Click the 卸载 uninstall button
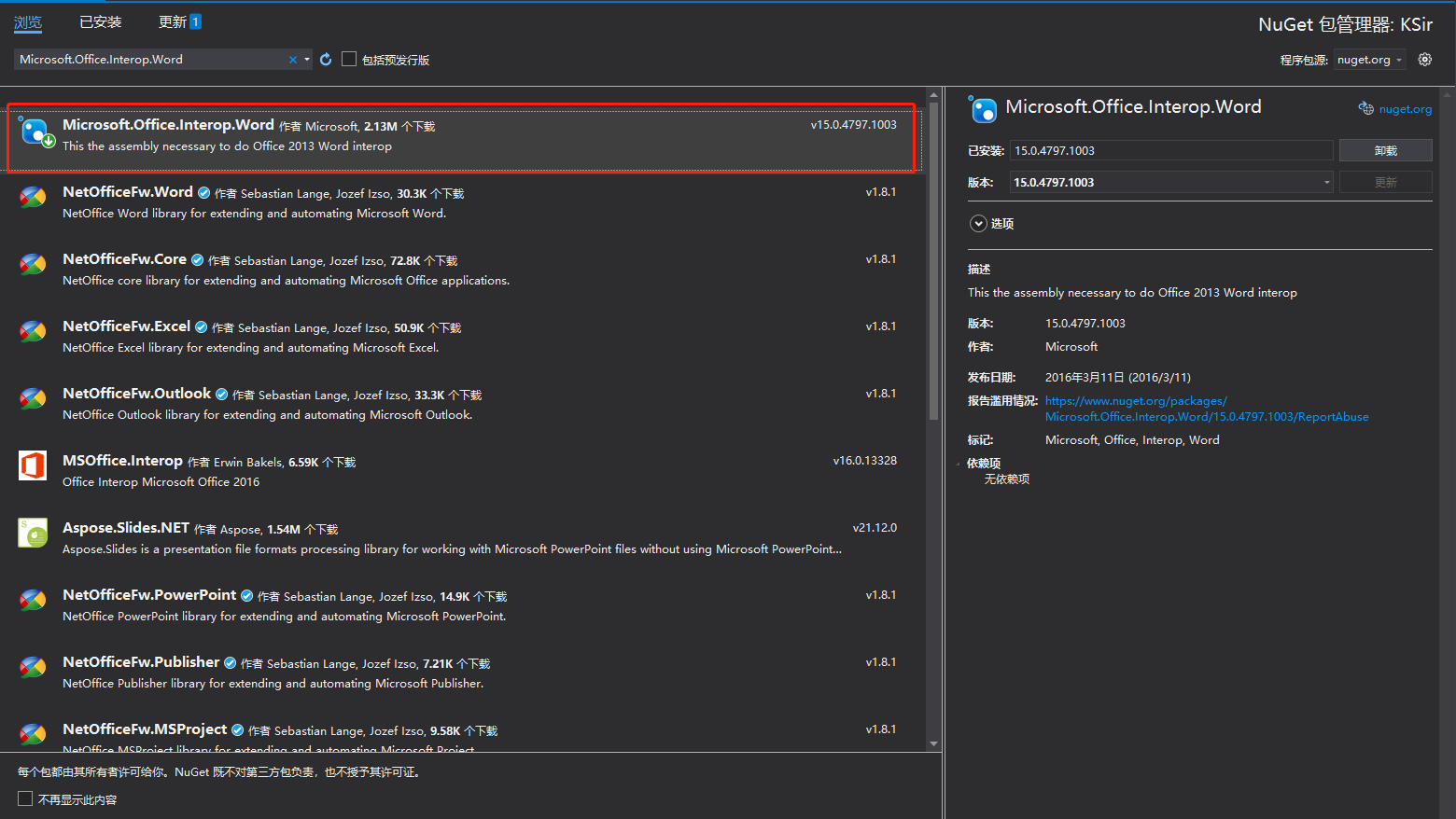The height and width of the screenshot is (819, 1456). tap(1385, 150)
